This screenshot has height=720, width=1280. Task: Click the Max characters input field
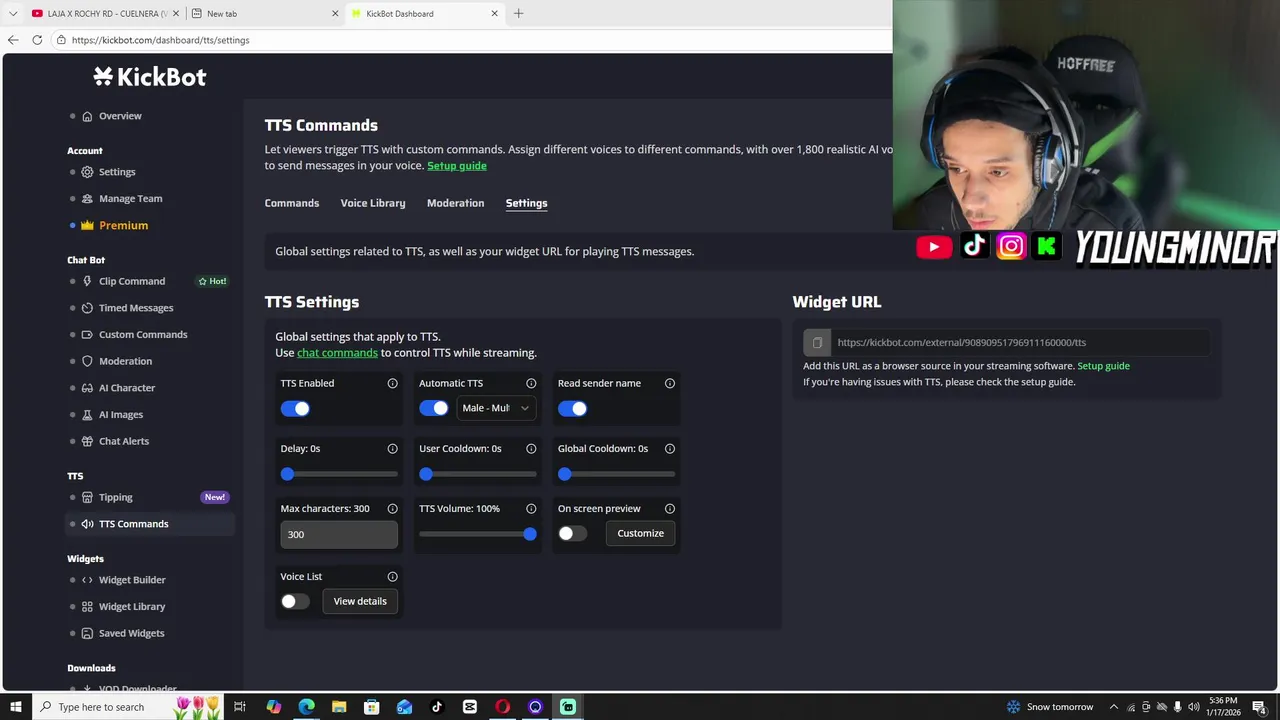(339, 535)
